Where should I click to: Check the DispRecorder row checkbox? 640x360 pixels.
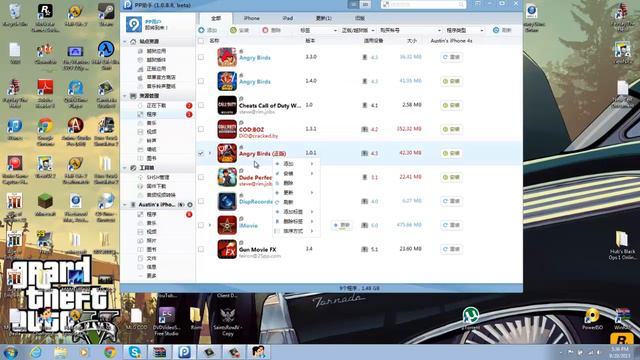(x=201, y=201)
